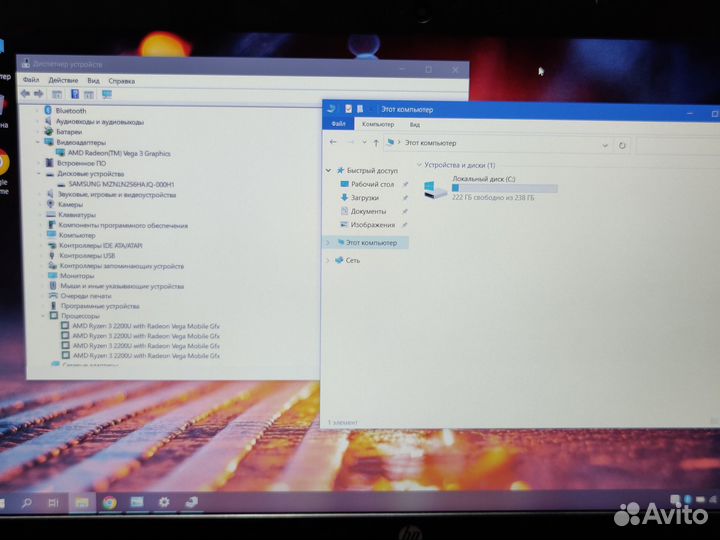The width and height of the screenshot is (720, 540).
Task: Open Google Chrome from the taskbar
Action: tap(109, 502)
